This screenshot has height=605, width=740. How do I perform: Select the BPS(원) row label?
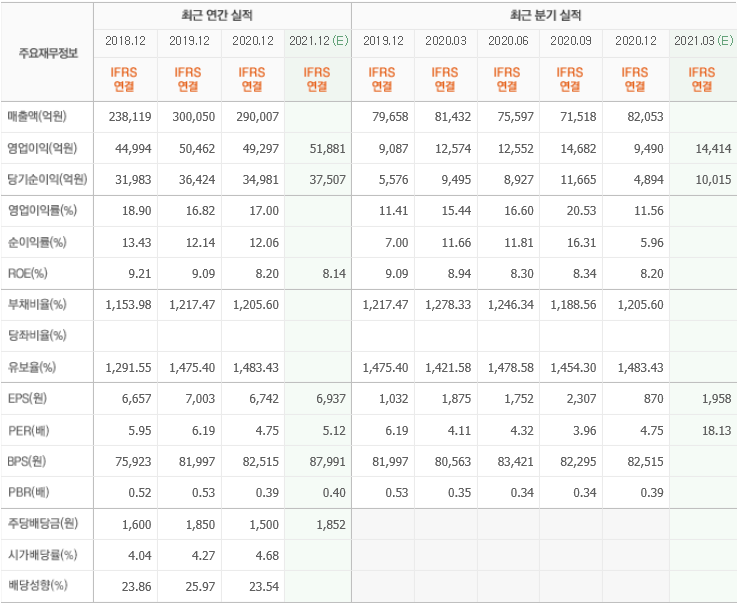27,462
